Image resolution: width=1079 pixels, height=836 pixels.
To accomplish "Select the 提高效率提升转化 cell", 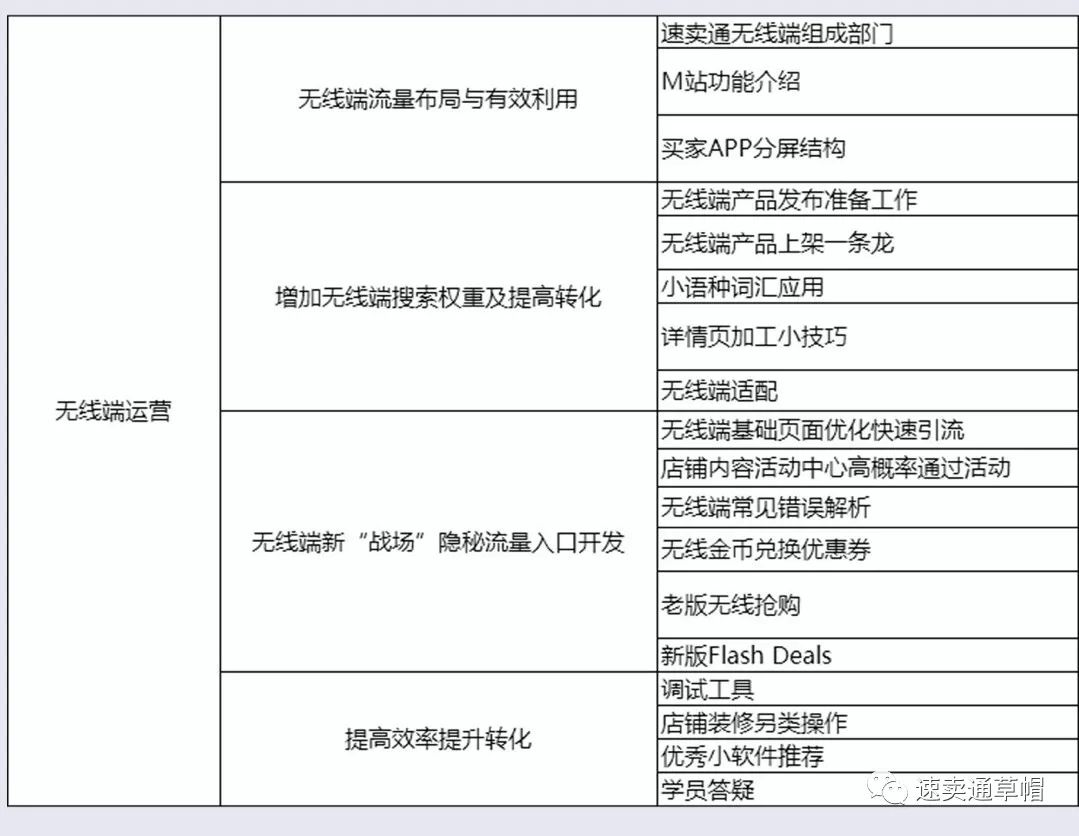I will point(437,739).
